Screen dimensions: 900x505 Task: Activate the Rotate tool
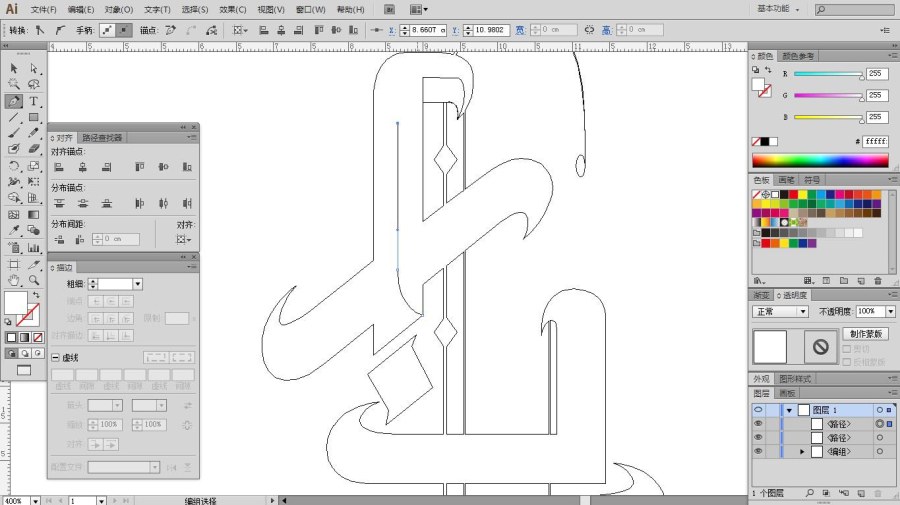[14, 166]
